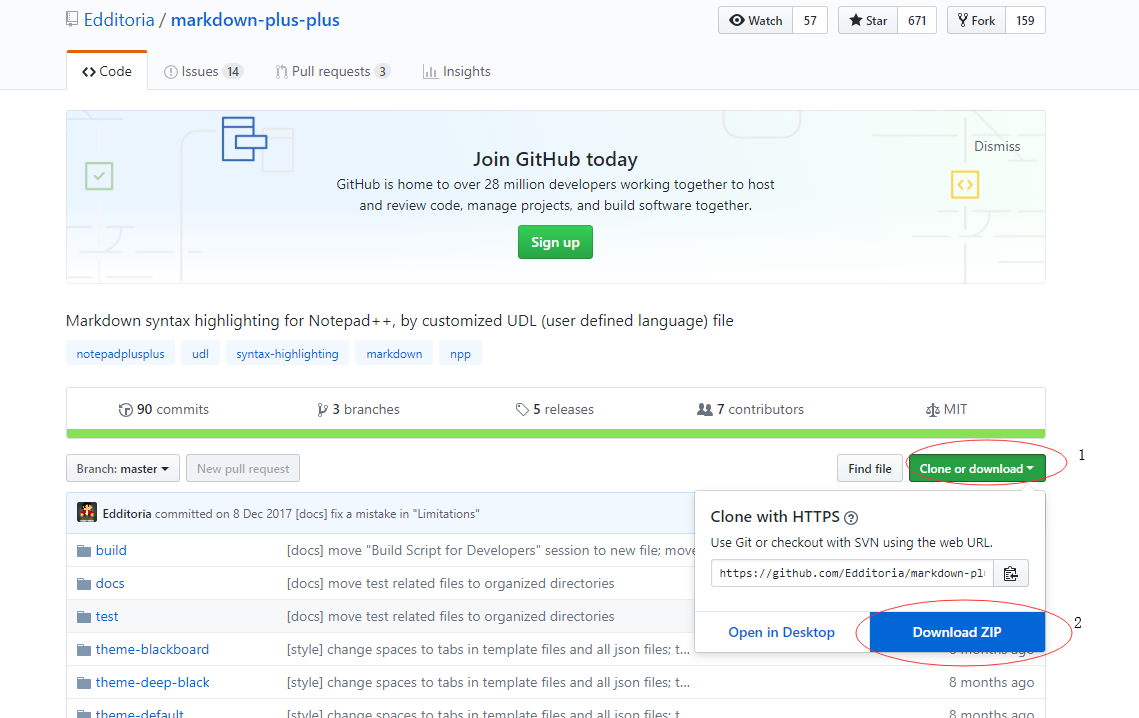Star the markdown-plus-plus repository
Image resolution: width=1139 pixels, height=718 pixels.
pyautogui.click(x=868, y=20)
